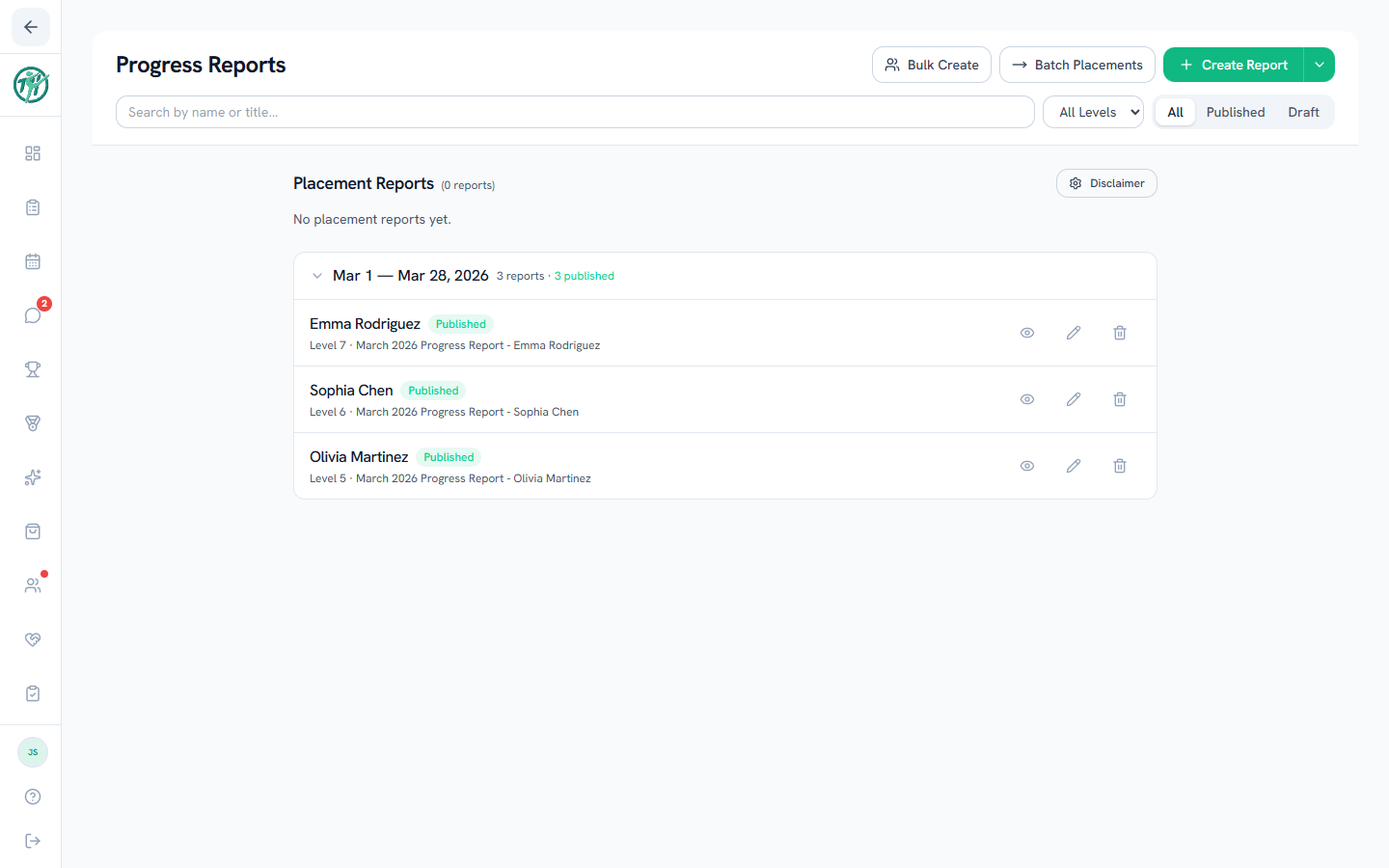Click 'No placement reports yet.' text
This screenshot has height=868, width=1389.
[x=372, y=220]
